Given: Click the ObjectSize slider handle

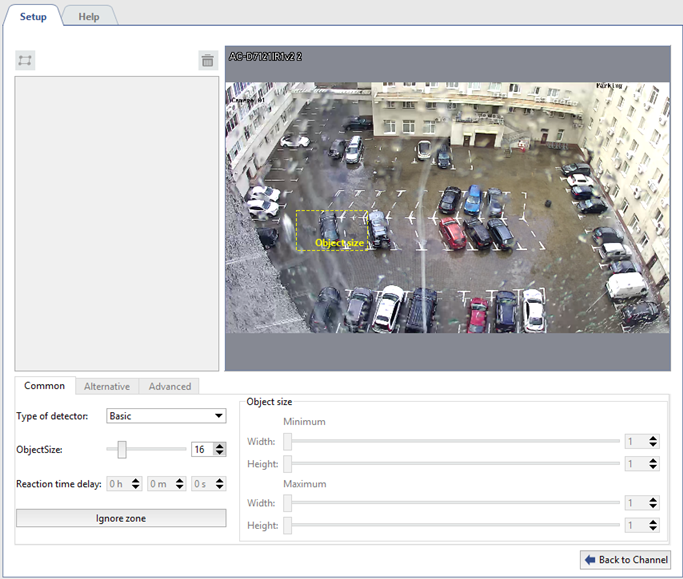Looking at the screenshot, I should [121, 450].
